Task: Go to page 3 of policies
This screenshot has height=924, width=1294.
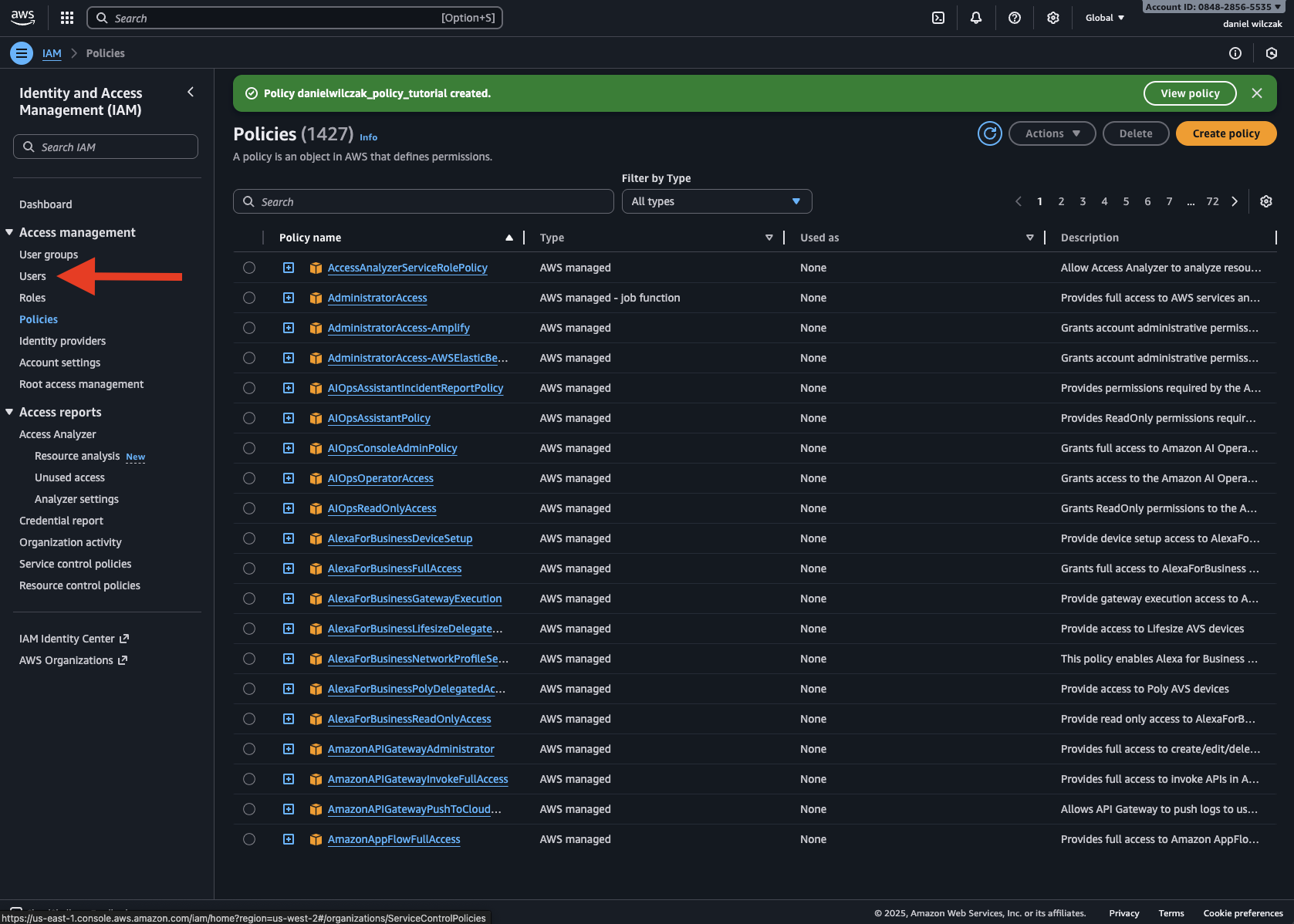Action: (1083, 201)
